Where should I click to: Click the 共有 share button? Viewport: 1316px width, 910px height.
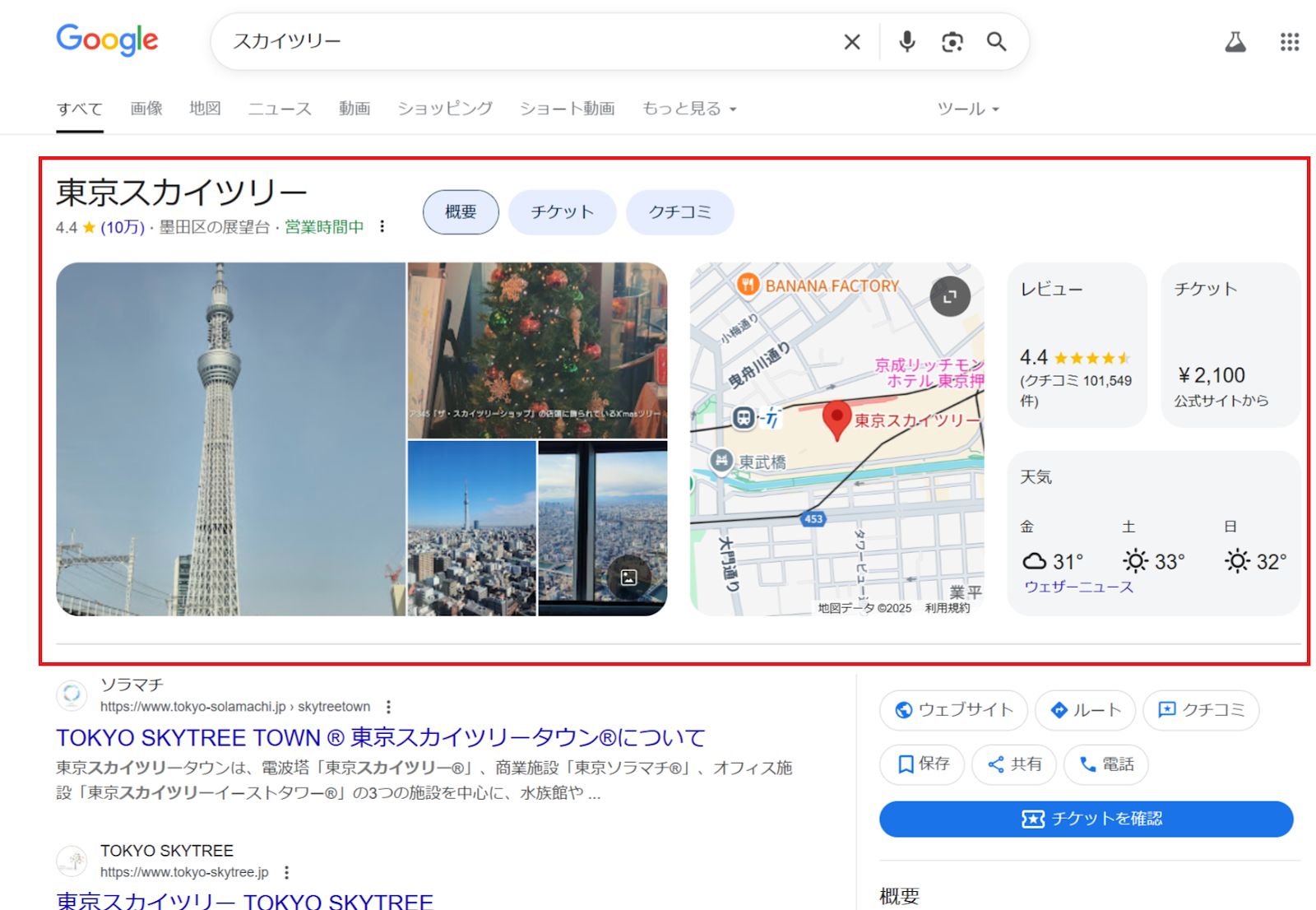(x=1014, y=764)
